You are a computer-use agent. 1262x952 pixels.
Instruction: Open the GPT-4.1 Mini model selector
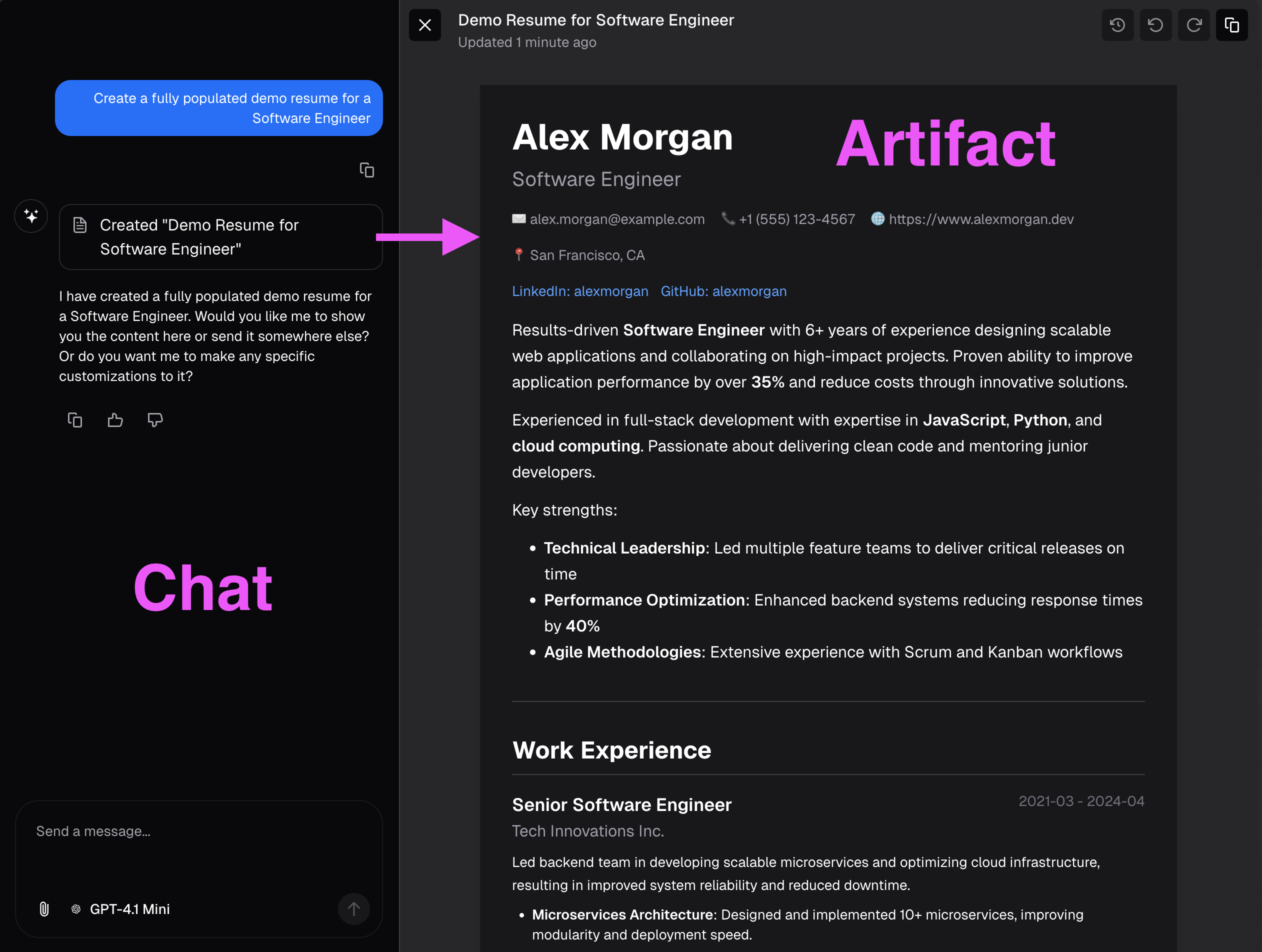[x=121, y=909]
